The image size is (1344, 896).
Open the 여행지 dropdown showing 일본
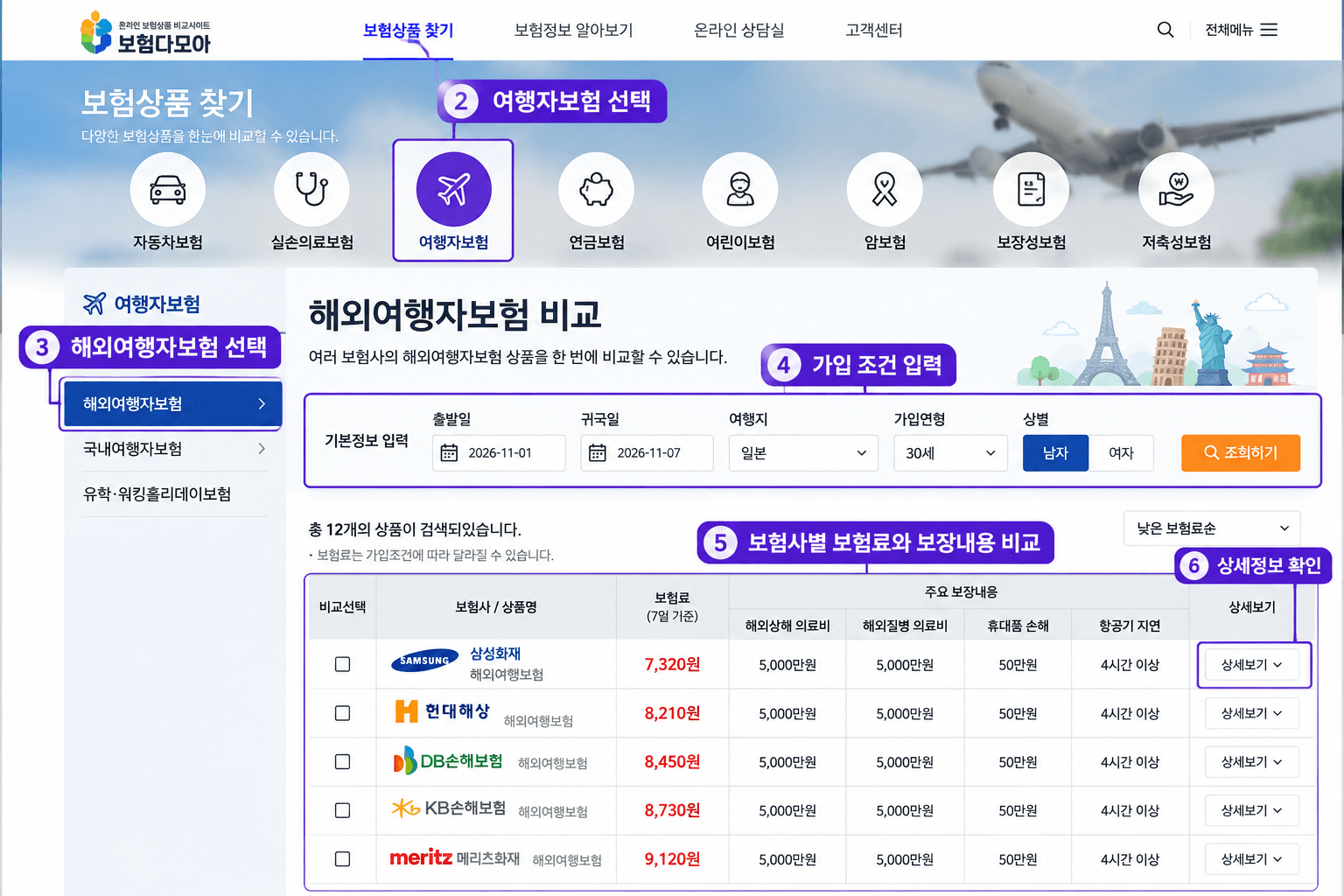[x=803, y=453]
